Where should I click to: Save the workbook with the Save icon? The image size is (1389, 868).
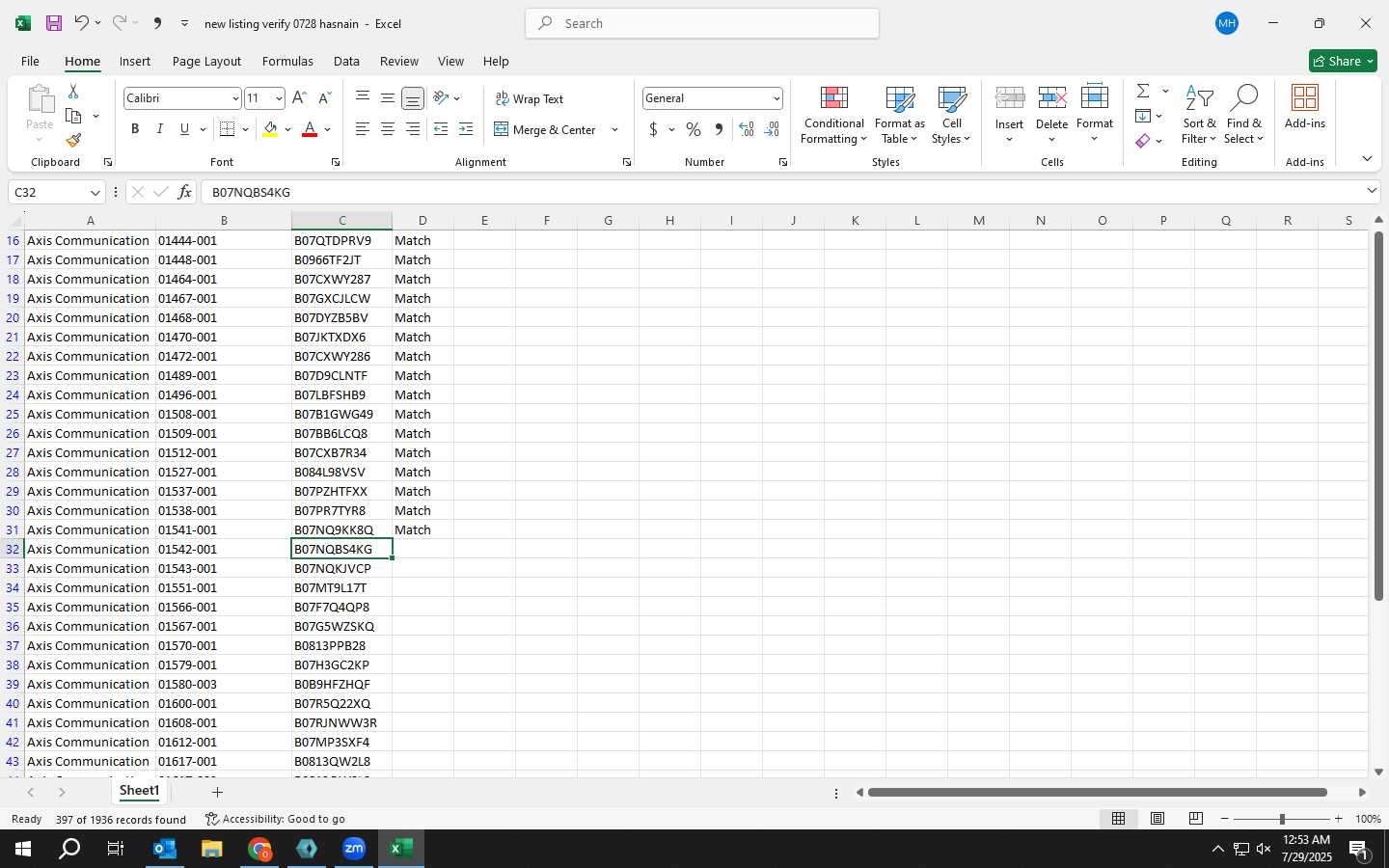54,23
